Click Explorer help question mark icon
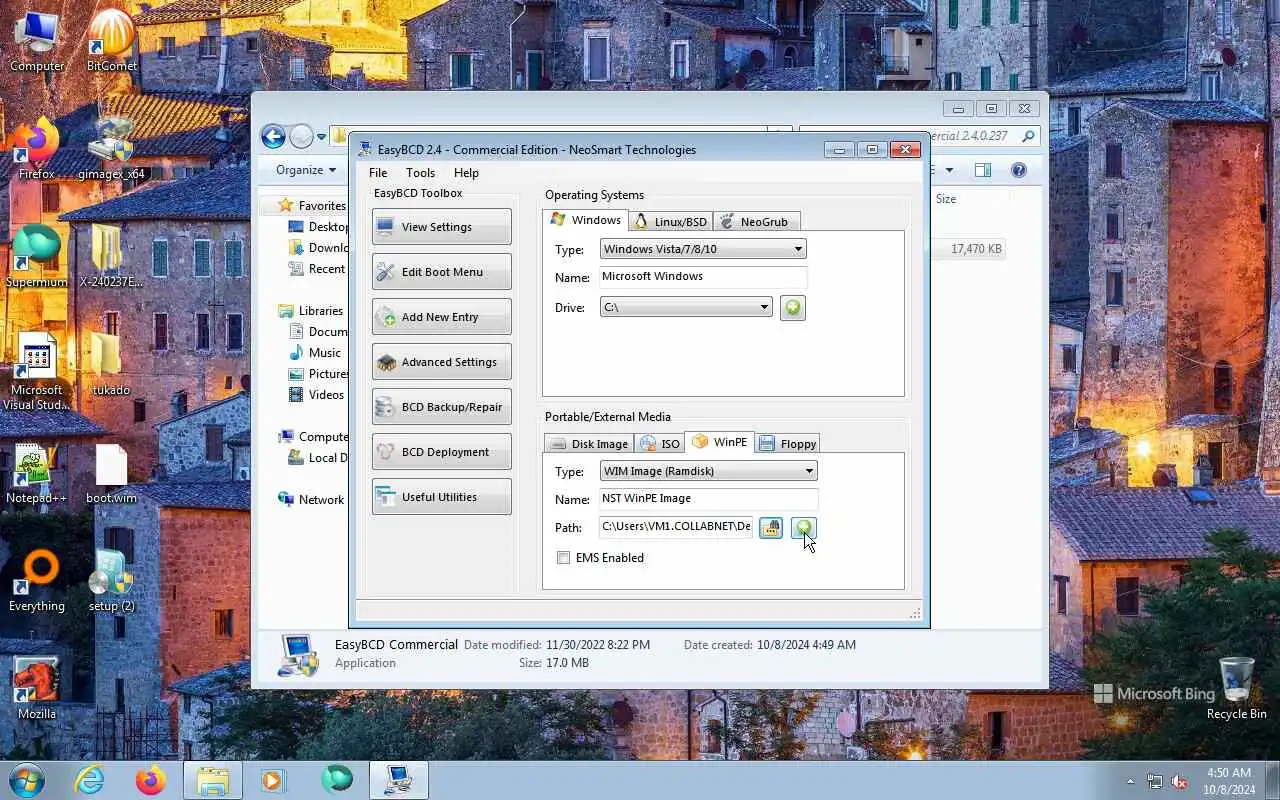The image size is (1280, 800). 1019,170
